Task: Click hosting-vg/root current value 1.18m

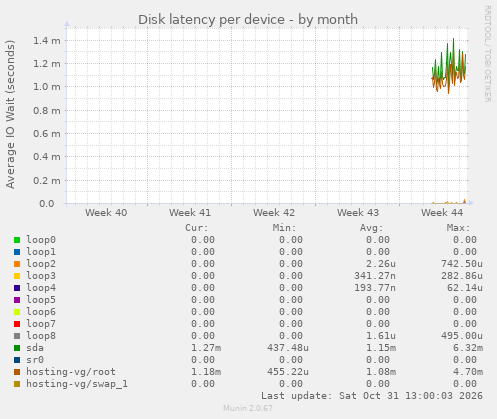Action: pos(206,372)
